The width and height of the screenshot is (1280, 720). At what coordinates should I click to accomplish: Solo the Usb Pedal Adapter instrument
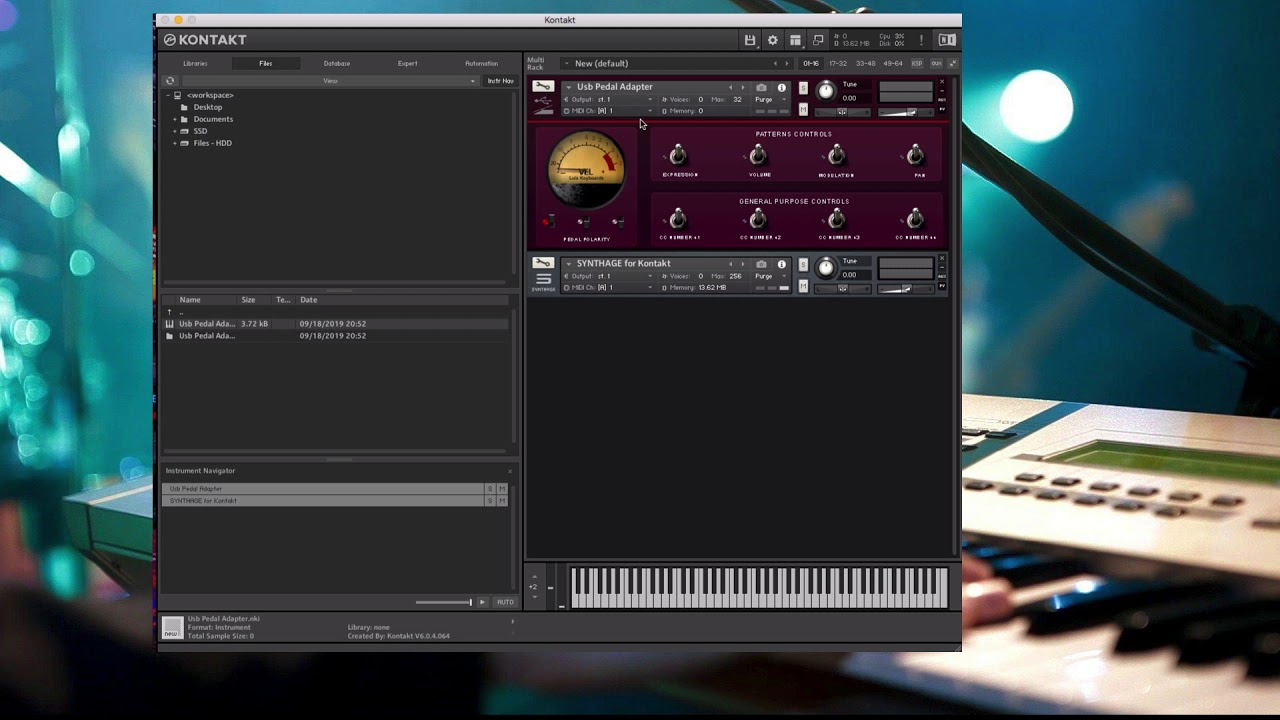pyautogui.click(x=803, y=88)
